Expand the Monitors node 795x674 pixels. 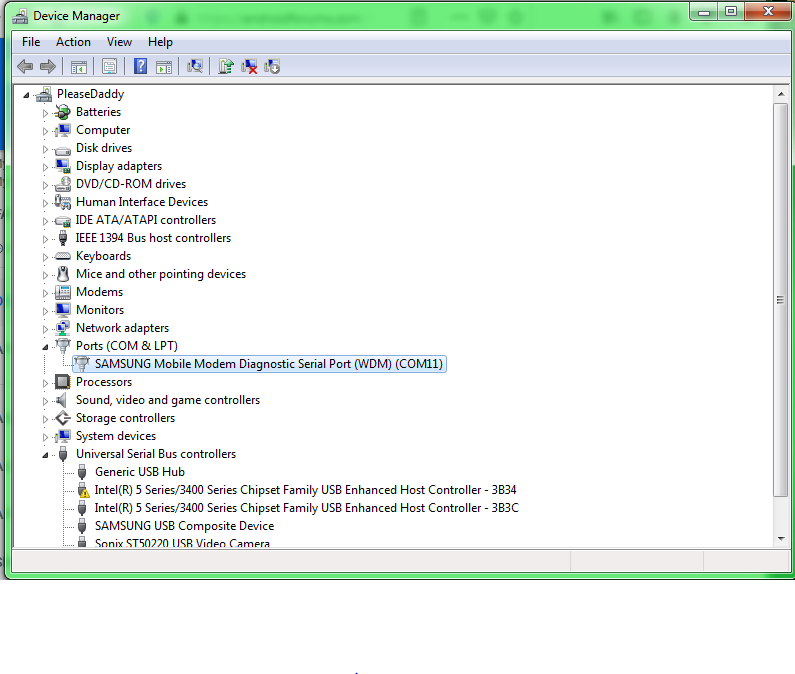45,311
